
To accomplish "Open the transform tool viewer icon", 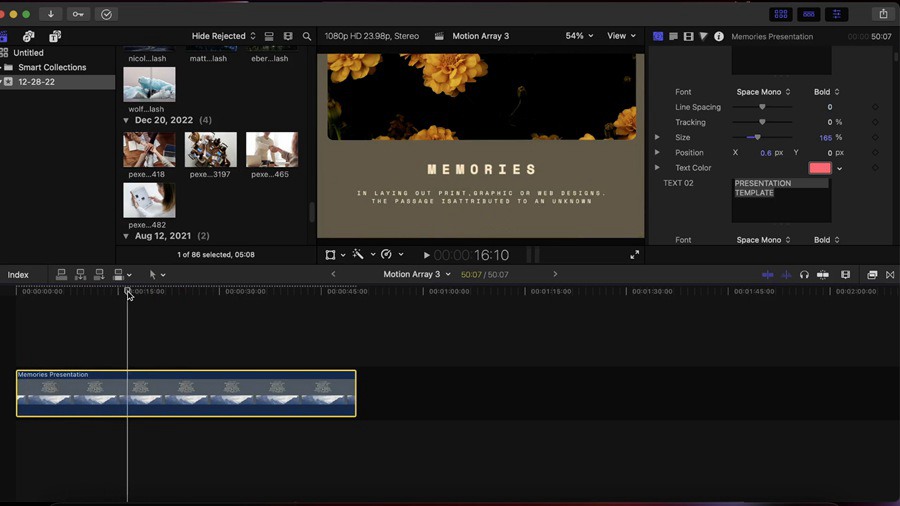I will coord(330,255).
